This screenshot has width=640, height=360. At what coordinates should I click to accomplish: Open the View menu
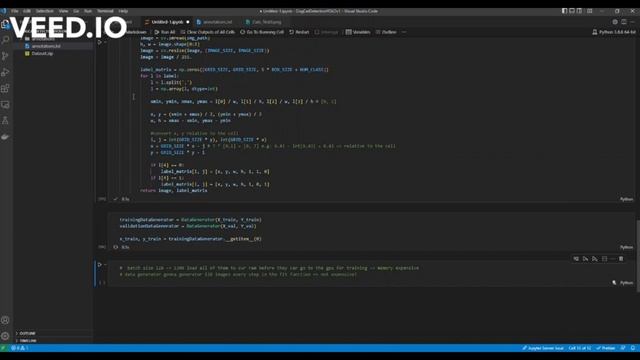point(63,11)
